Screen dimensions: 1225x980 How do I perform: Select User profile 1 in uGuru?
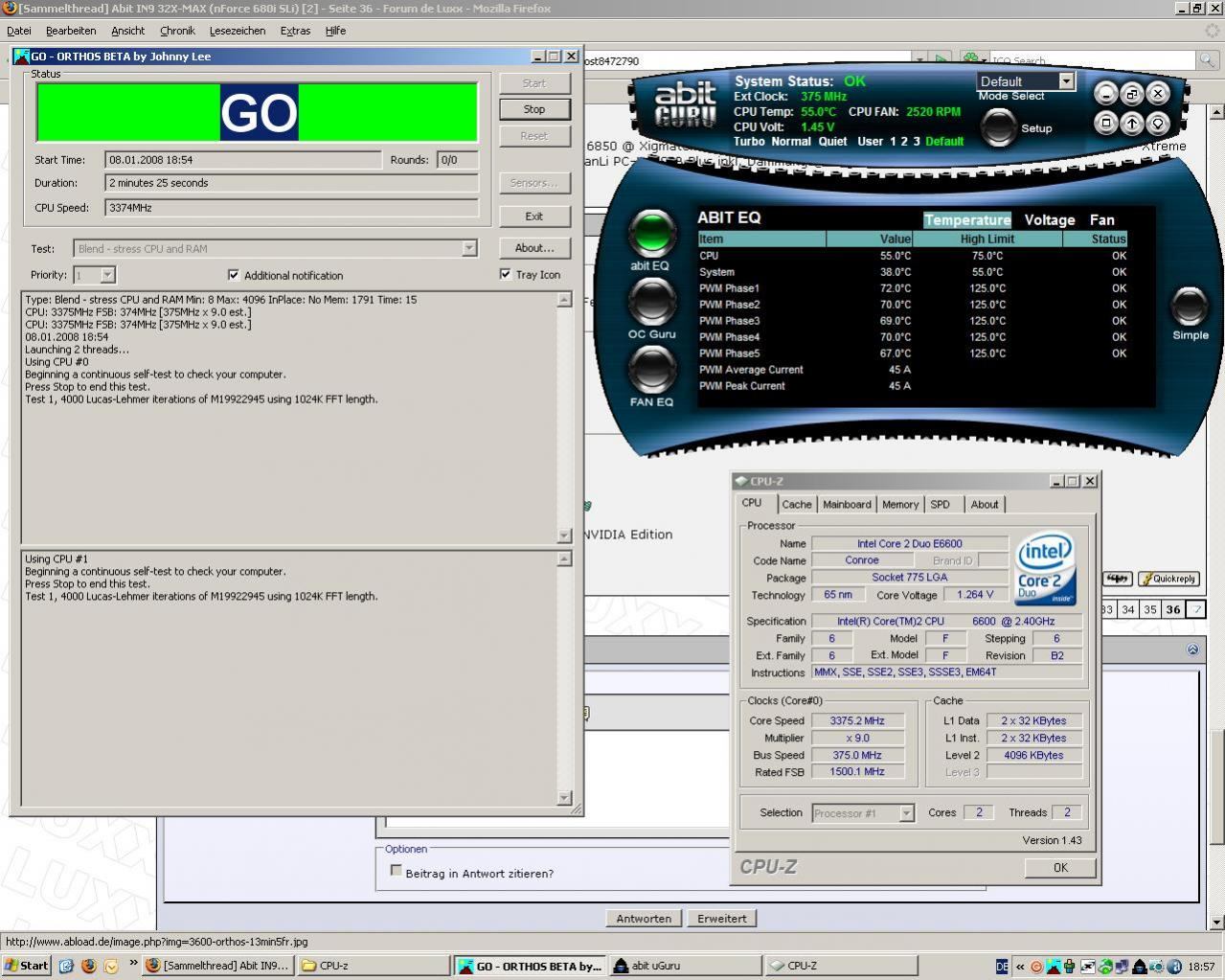(x=893, y=142)
